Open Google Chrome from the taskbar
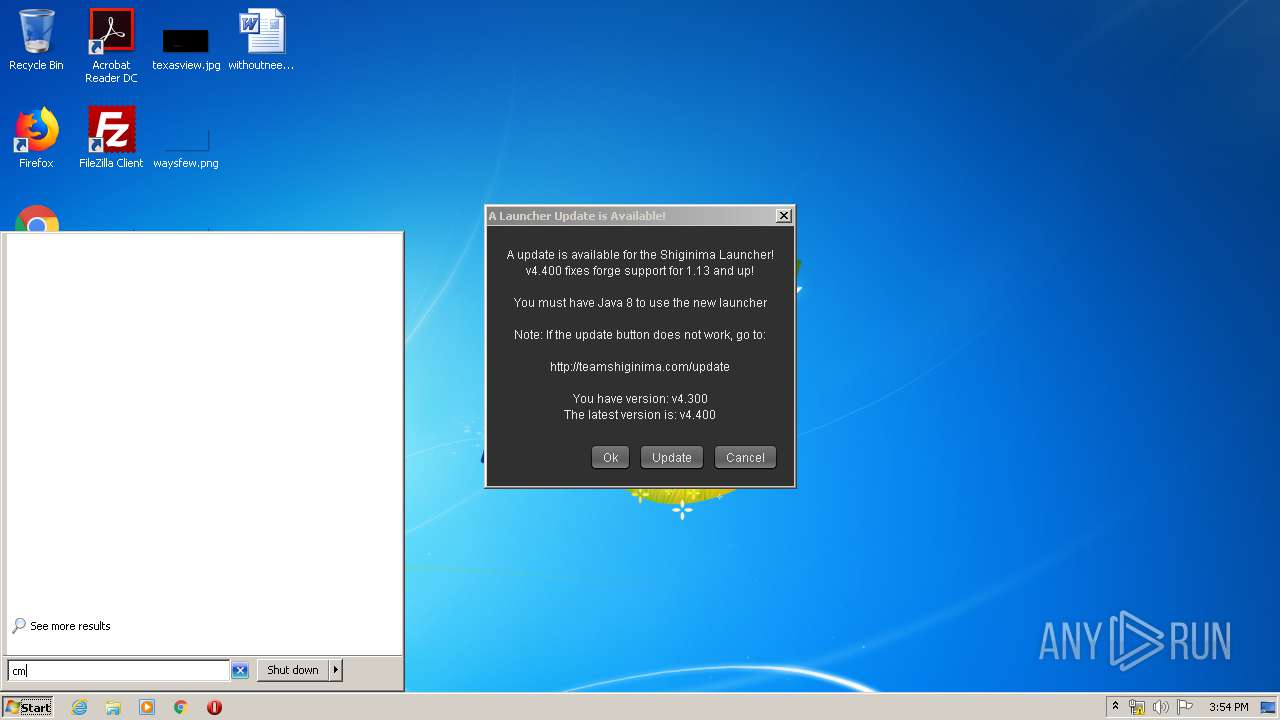Screen dimensions: 1280x720 tap(180, 707)
